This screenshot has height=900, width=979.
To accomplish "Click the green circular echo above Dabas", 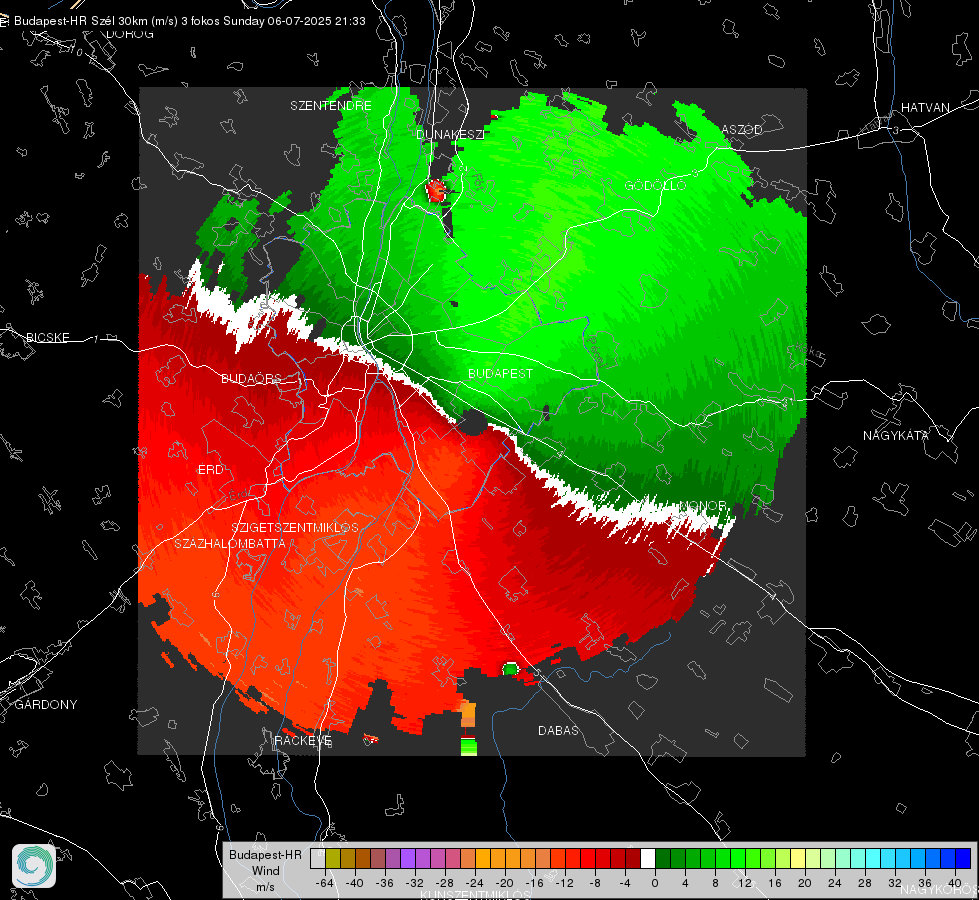I will (x=510, y=669).
